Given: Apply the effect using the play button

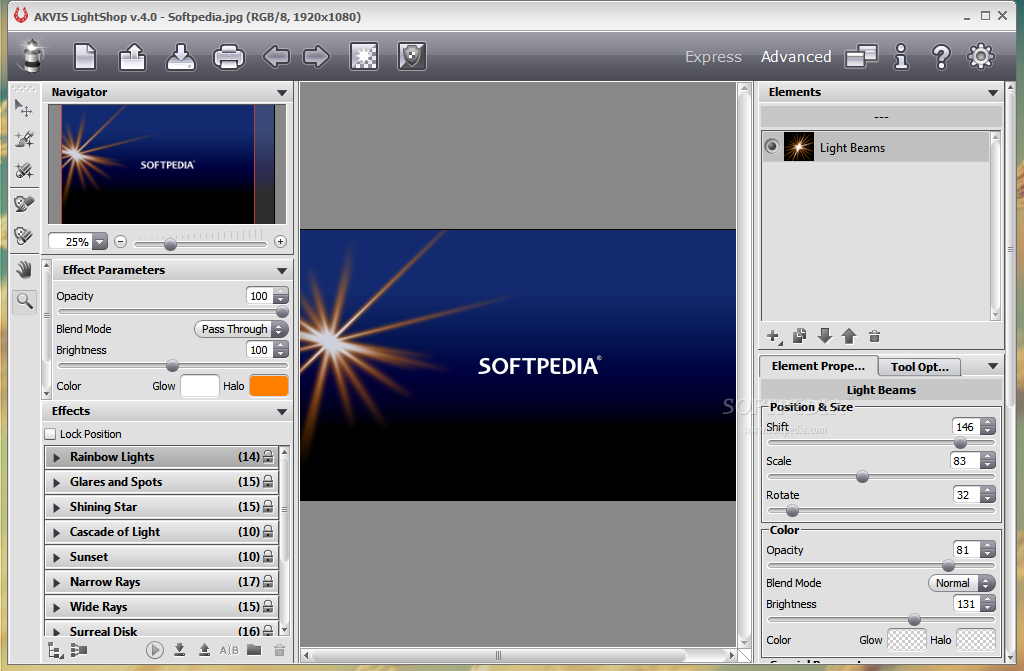Looking at the screenshot, I should click(155, 650).
